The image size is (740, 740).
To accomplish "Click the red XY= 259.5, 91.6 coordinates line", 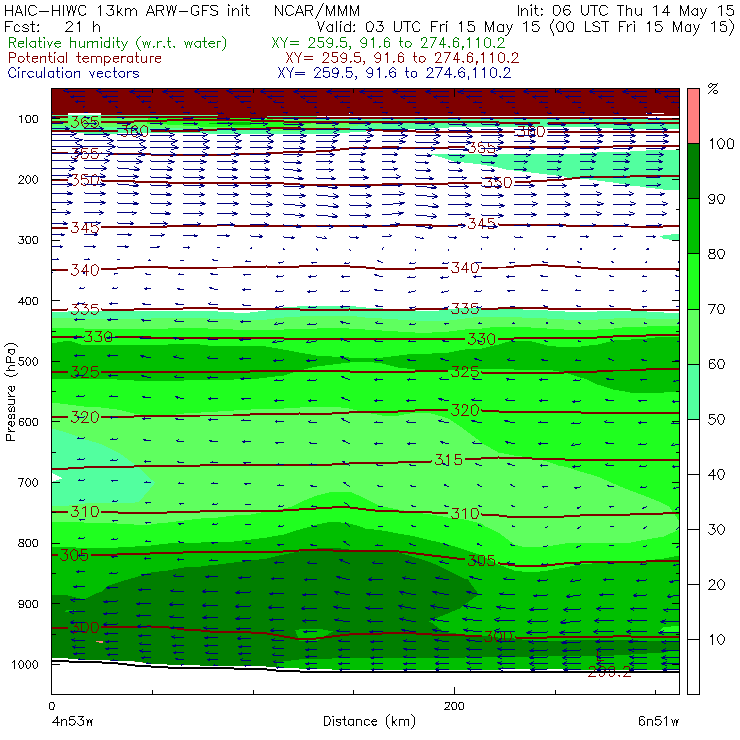I will pos(402,58).
